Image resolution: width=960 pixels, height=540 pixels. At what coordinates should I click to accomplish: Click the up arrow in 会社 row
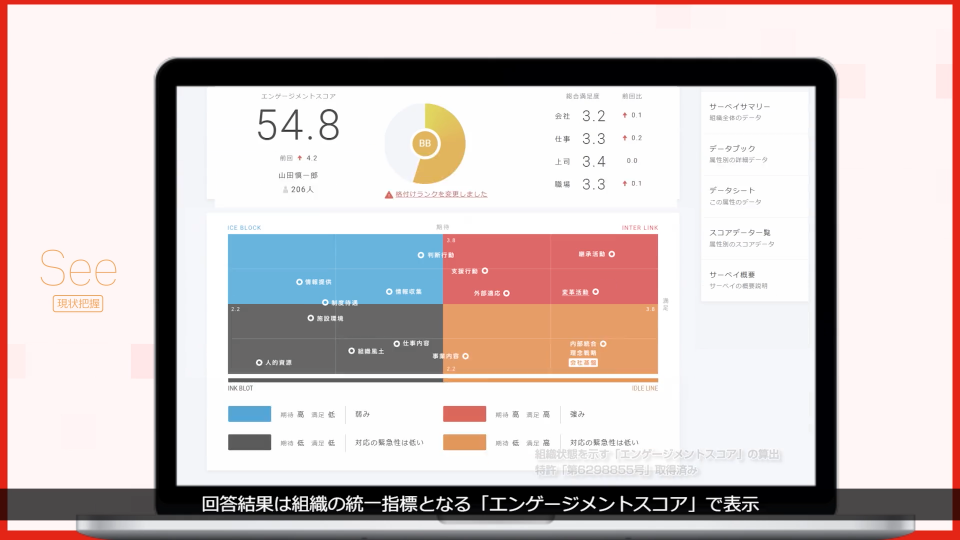click(624, 115)
